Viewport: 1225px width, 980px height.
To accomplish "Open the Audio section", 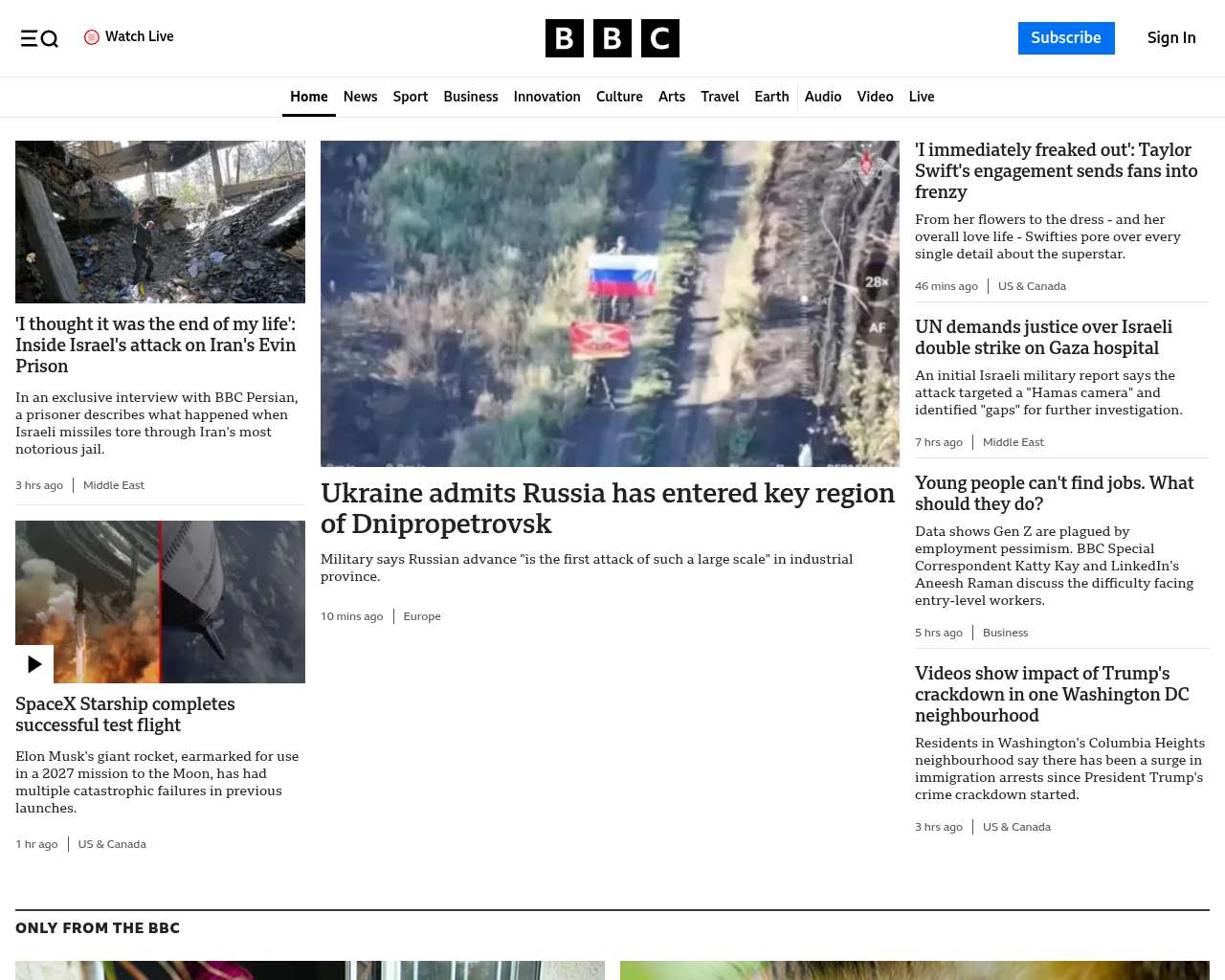I will pos(823,97).
